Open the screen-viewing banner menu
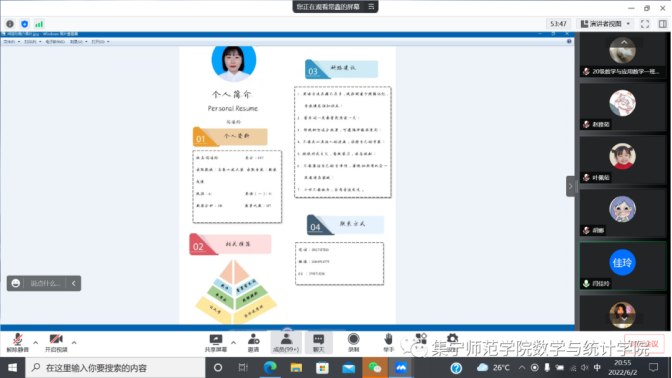Image resolution: width=672 pixels, height=378 pixels. coord(371,6)
